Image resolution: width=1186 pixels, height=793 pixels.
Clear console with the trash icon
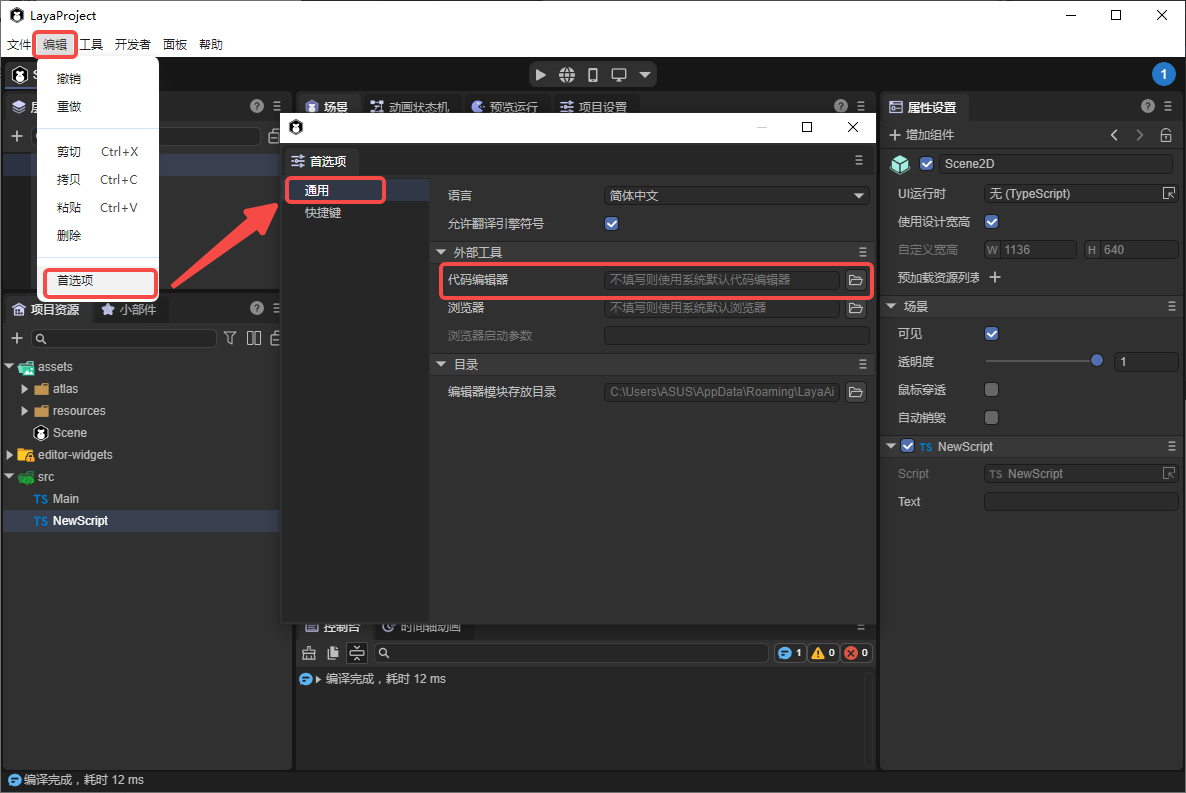(x=309, y=653)
